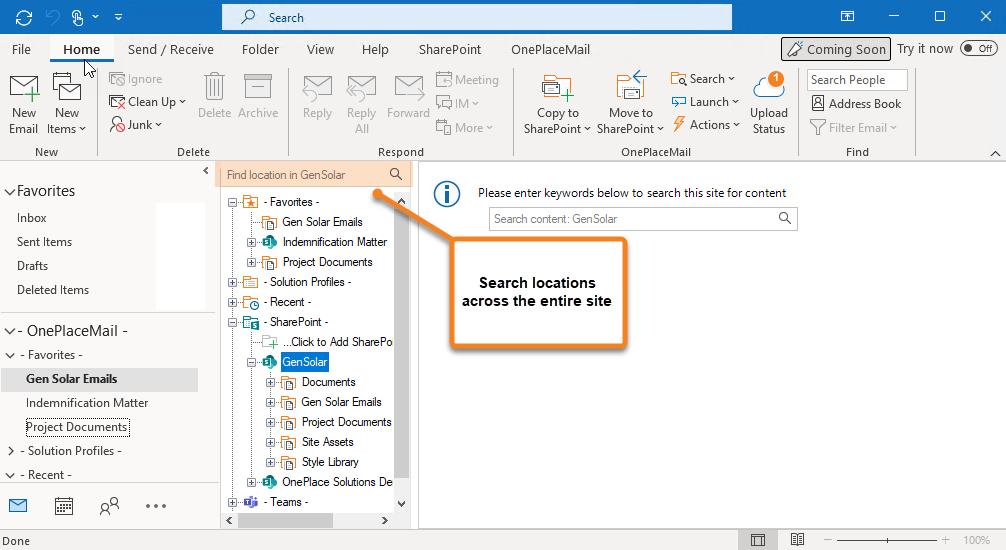Collapse the - OnePlaceMail - folder group
1006x550 pixels.
10,332
